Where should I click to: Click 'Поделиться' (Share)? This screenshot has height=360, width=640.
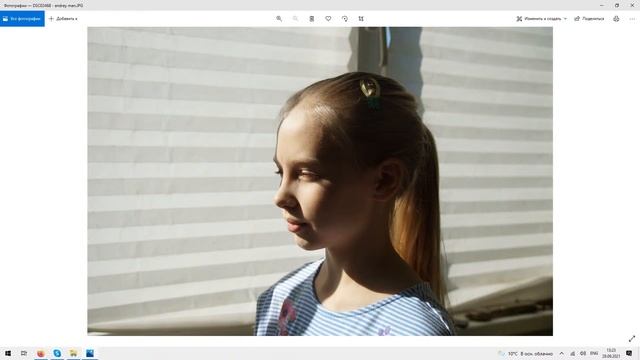coord(589,19)
